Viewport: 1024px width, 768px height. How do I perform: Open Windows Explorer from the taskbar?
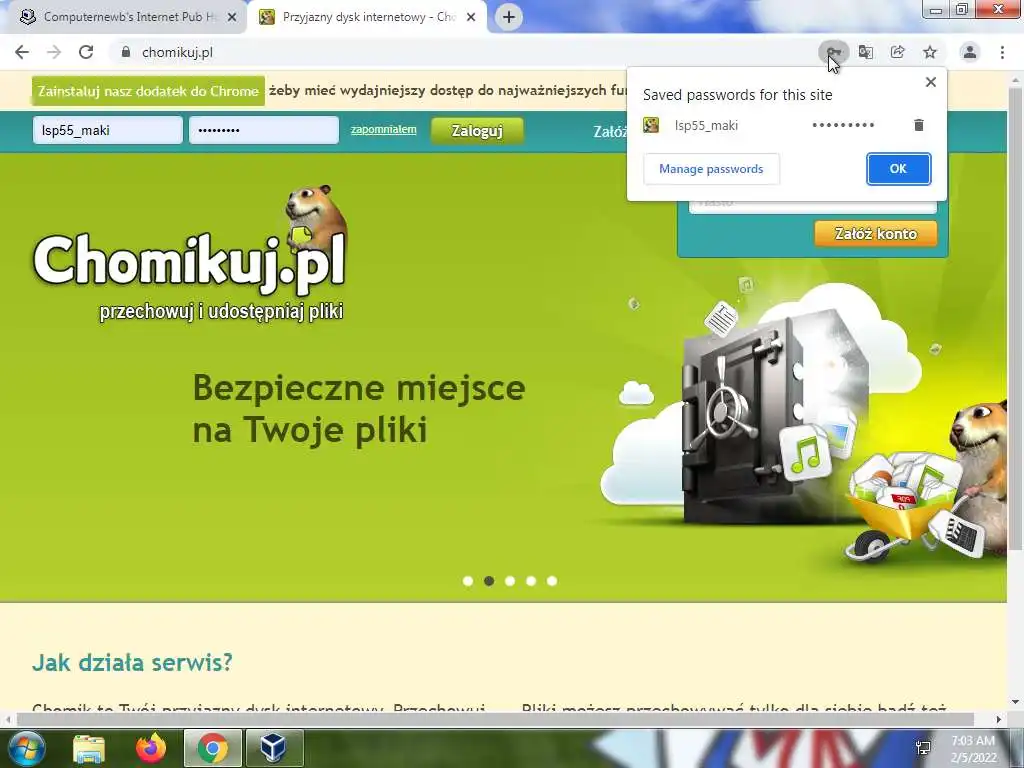pyautogui.click(x=89, y=748)
